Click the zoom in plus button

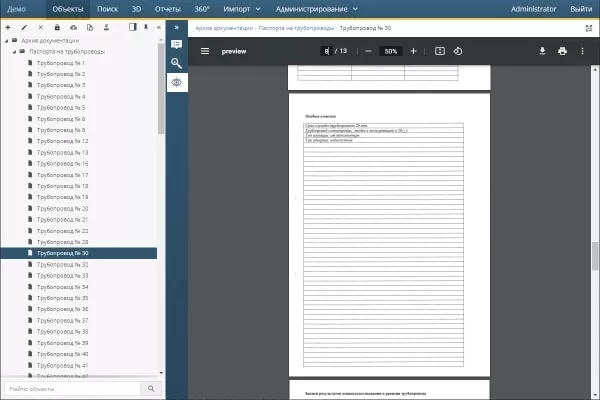(413, 51)
